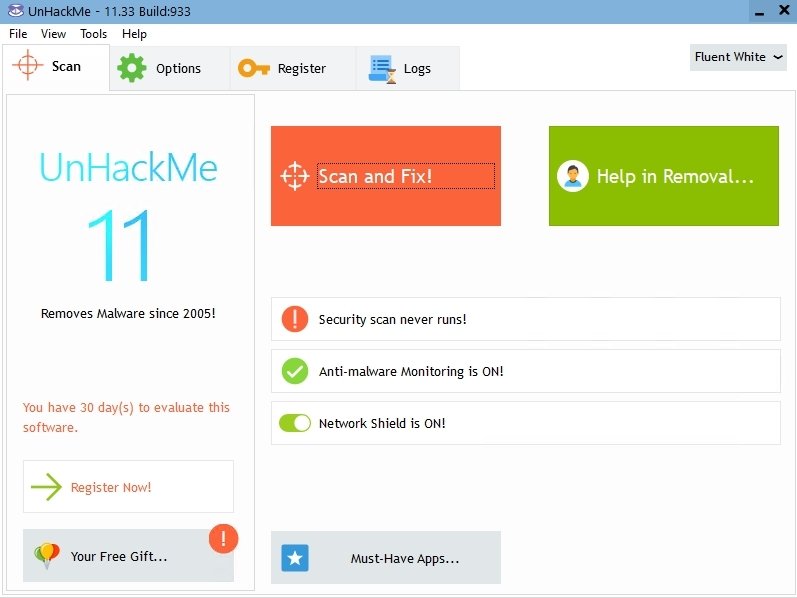Click the support person avatar icon
The width and height of the screenshot is (797, 598).
573,176
